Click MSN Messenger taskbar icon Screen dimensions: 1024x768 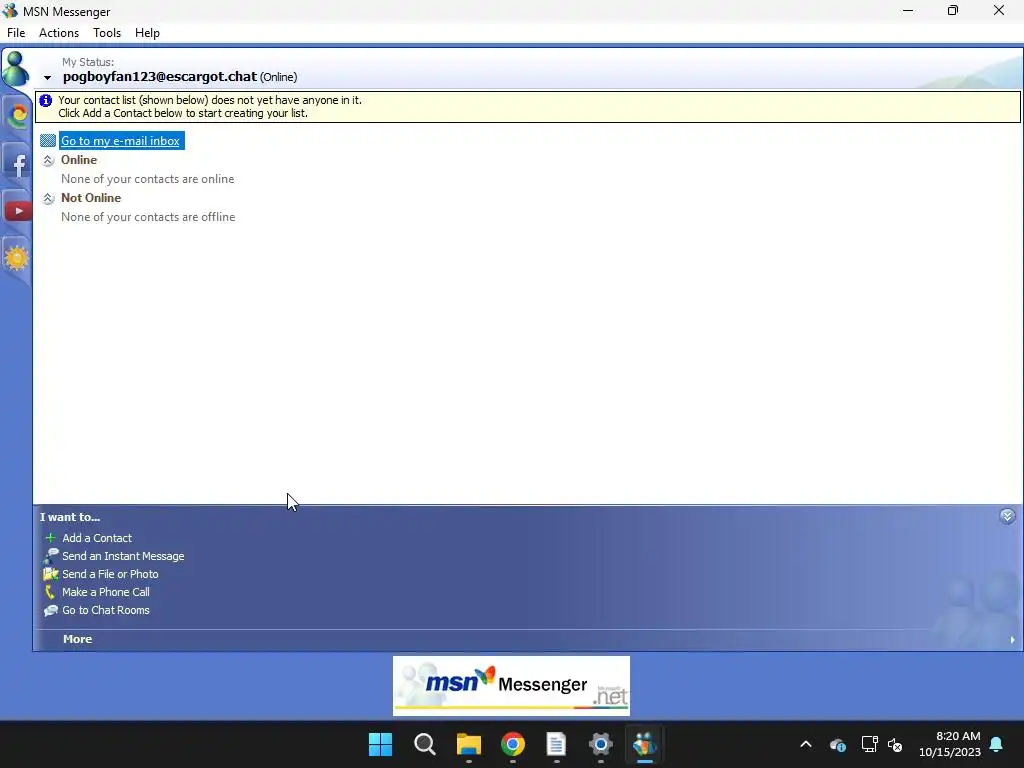645,744
